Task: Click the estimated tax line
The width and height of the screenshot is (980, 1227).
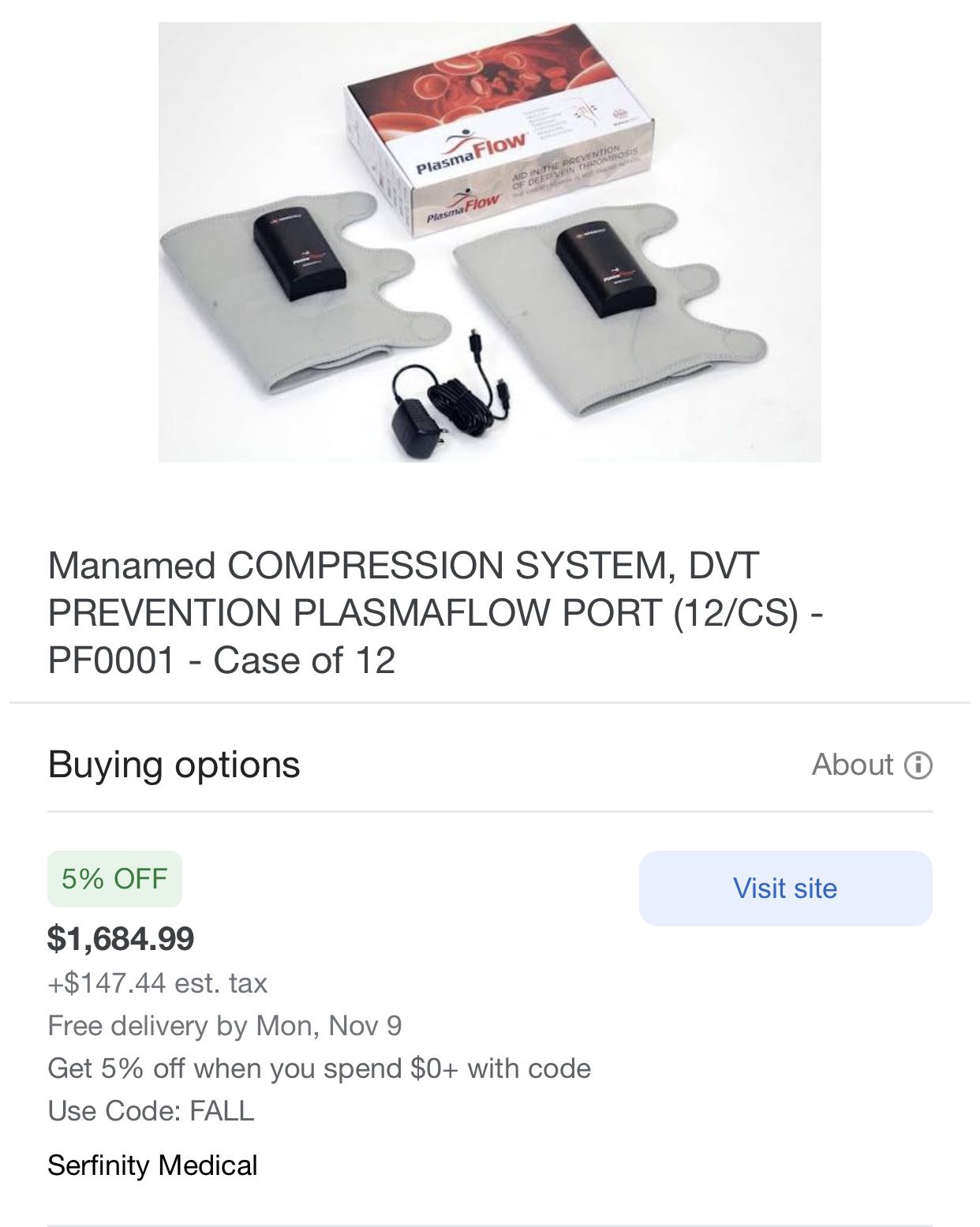Action: [x=158, y=983]
